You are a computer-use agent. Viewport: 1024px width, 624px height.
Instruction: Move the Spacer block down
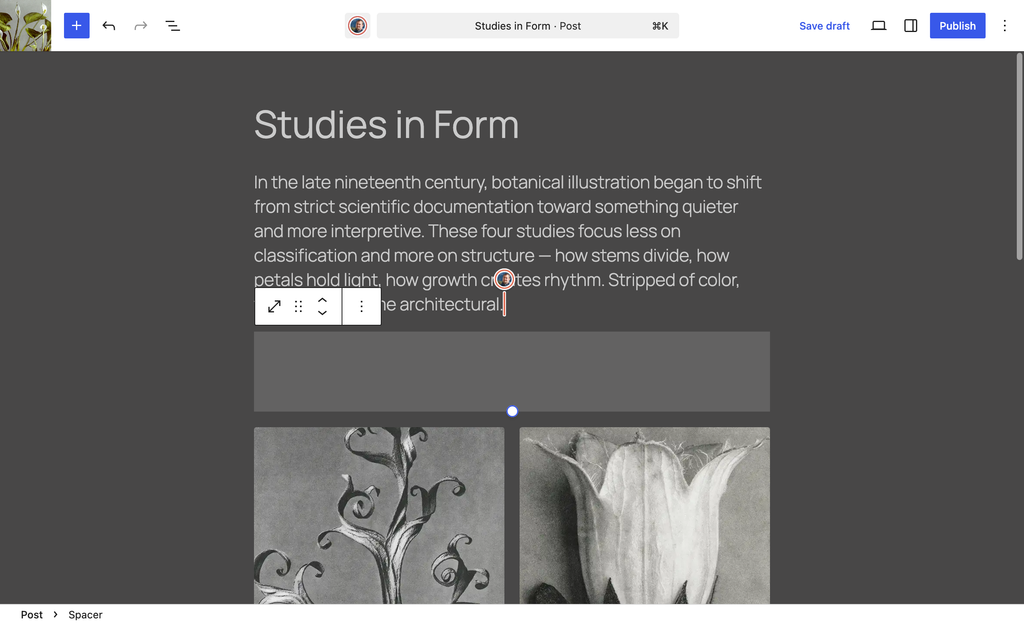click(x=322, y=313)
